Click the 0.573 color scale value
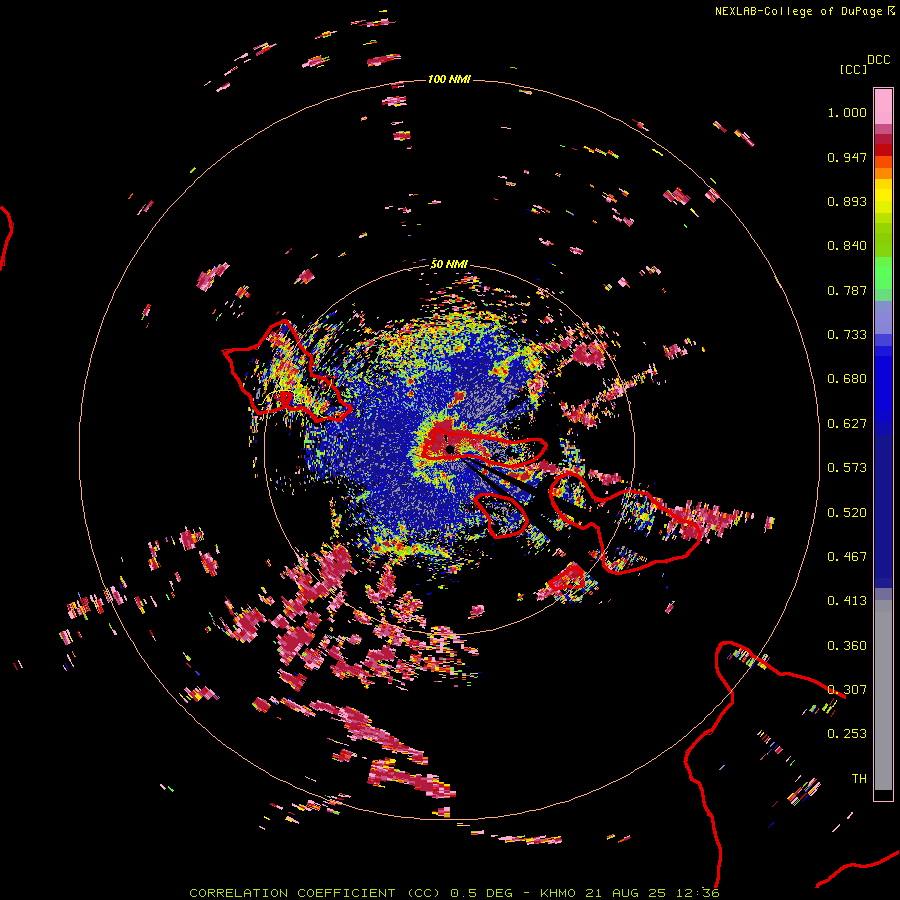The height and width of the screenshot is (900, 900). (847, 468)
